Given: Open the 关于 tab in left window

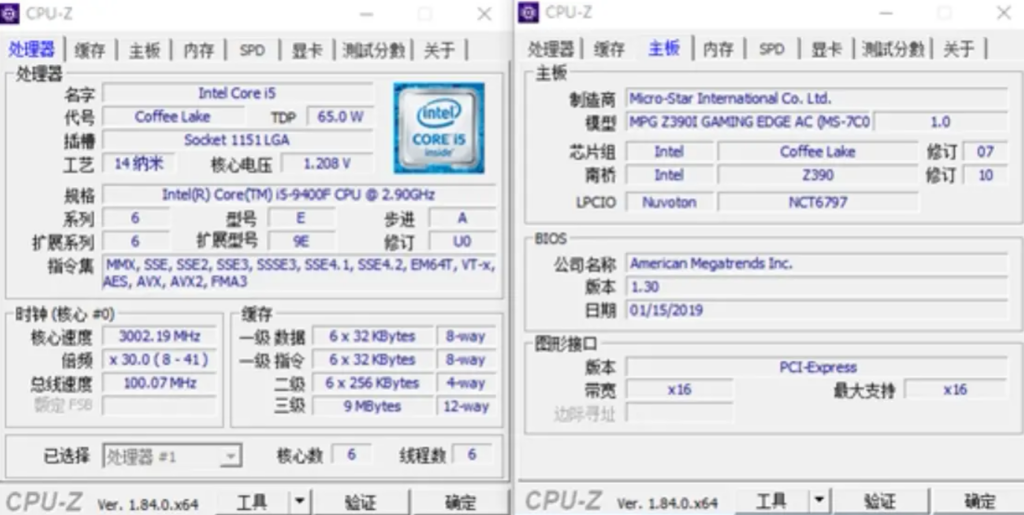Looking at the screenshot, I should tap(440, 50).
